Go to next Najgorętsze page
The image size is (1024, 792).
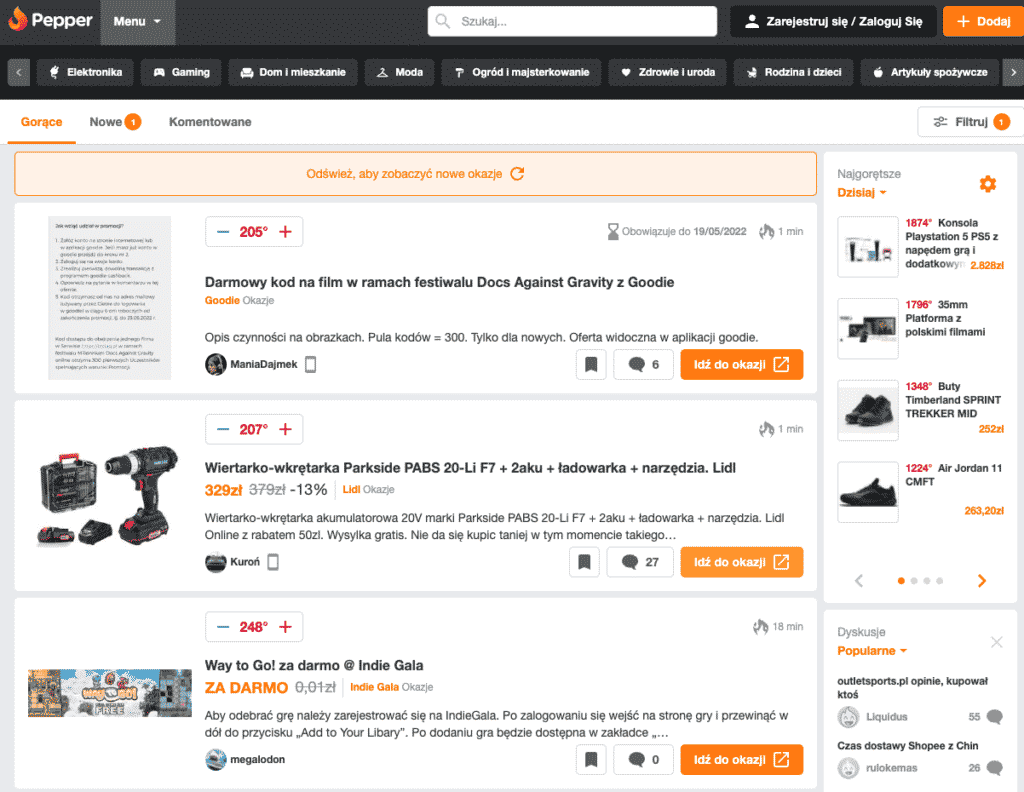[982, 580]
